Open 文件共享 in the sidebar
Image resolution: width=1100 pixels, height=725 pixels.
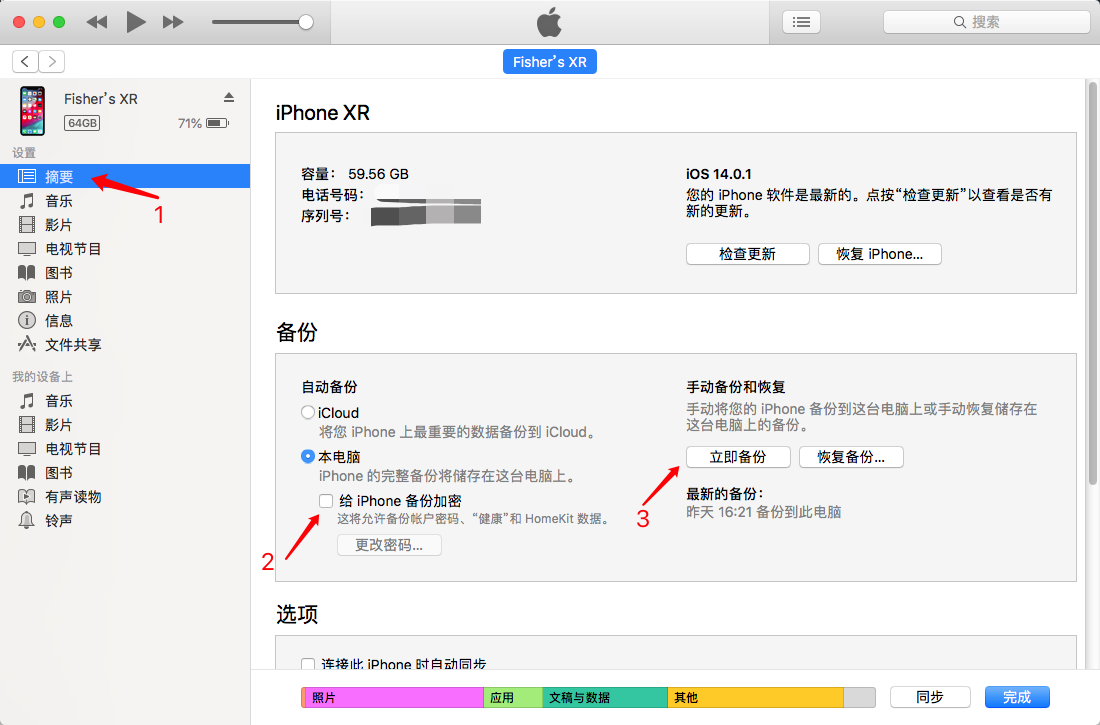coord(125,344)
